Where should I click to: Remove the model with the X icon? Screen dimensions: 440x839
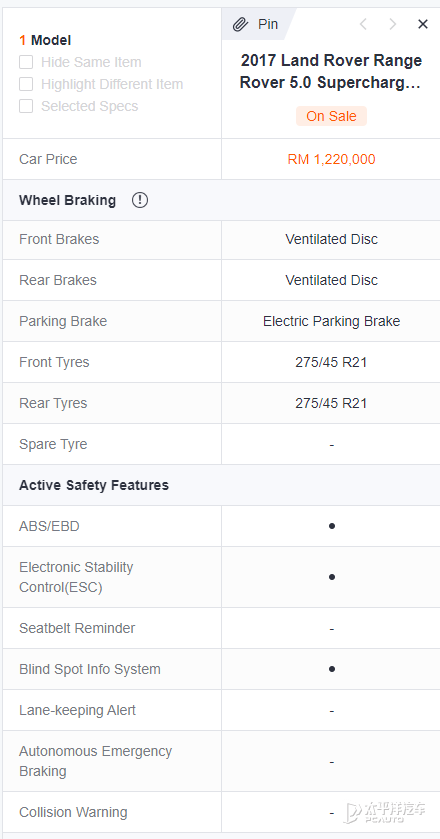click(423, 24)
